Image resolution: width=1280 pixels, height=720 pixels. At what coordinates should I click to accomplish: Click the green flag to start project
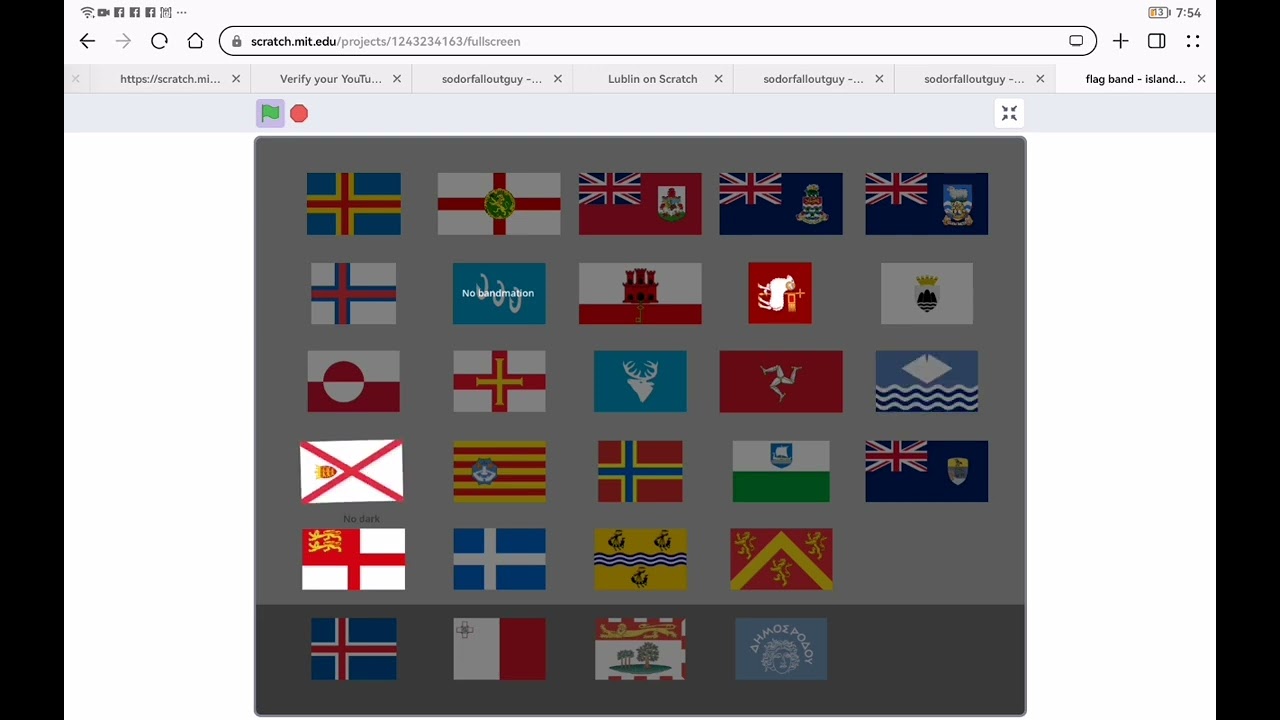coord(270,113)
